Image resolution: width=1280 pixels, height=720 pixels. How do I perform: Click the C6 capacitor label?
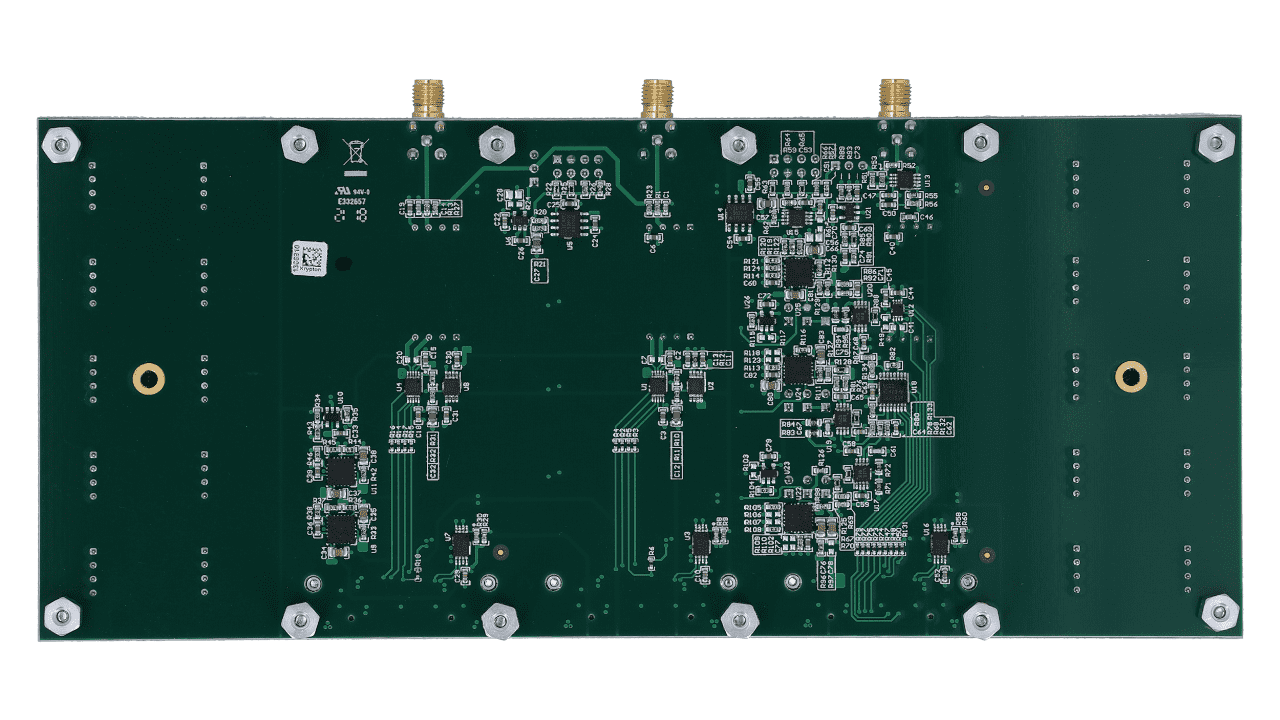(653, 247)
